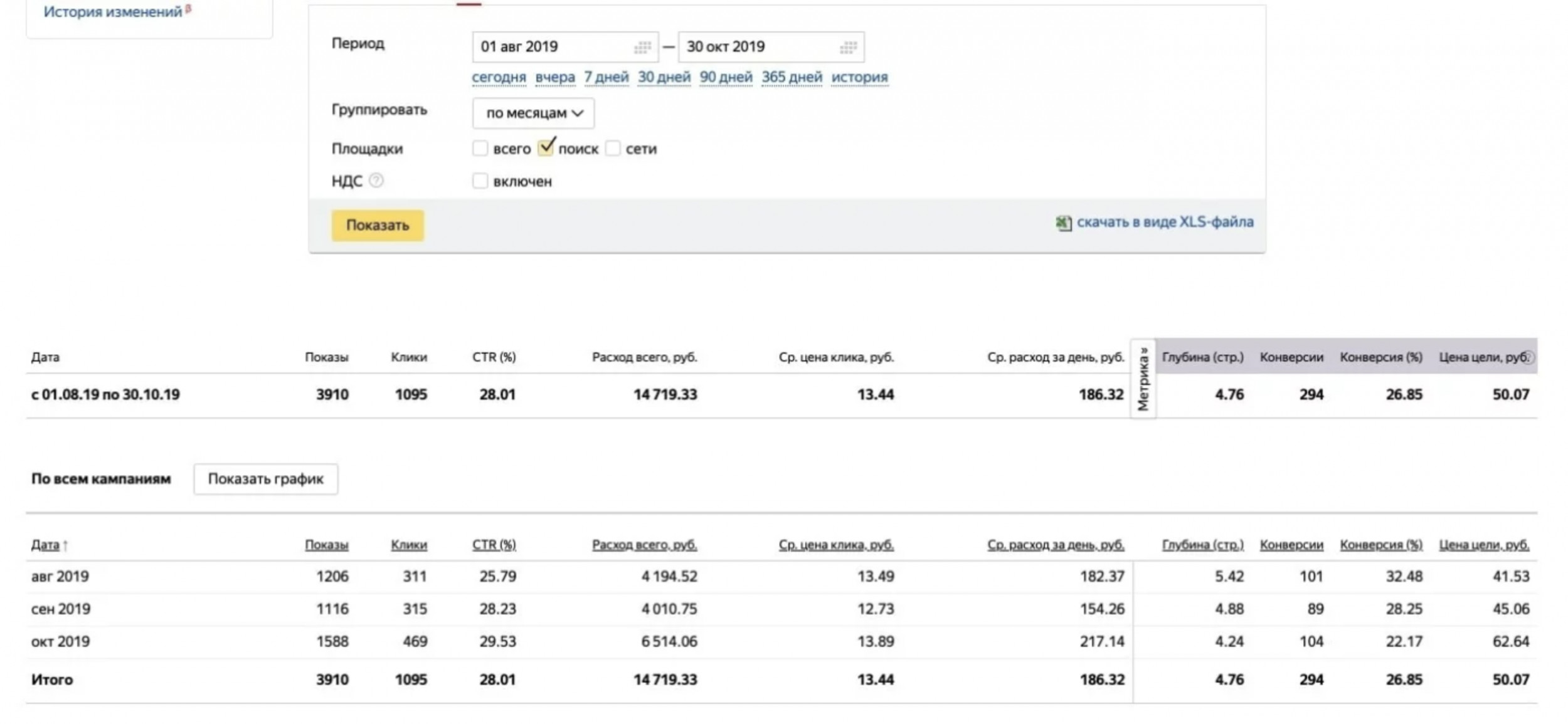The image size is (1568, 724).
Task: Uncheck the поиск placements checkbox
Action: 546,148
